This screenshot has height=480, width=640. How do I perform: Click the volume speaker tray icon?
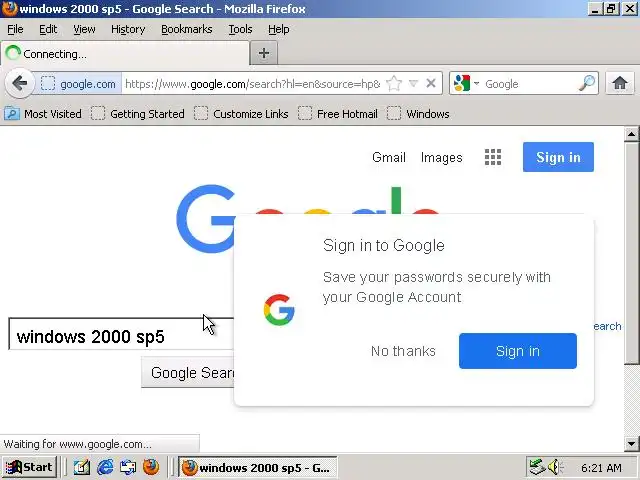[555, 467]
